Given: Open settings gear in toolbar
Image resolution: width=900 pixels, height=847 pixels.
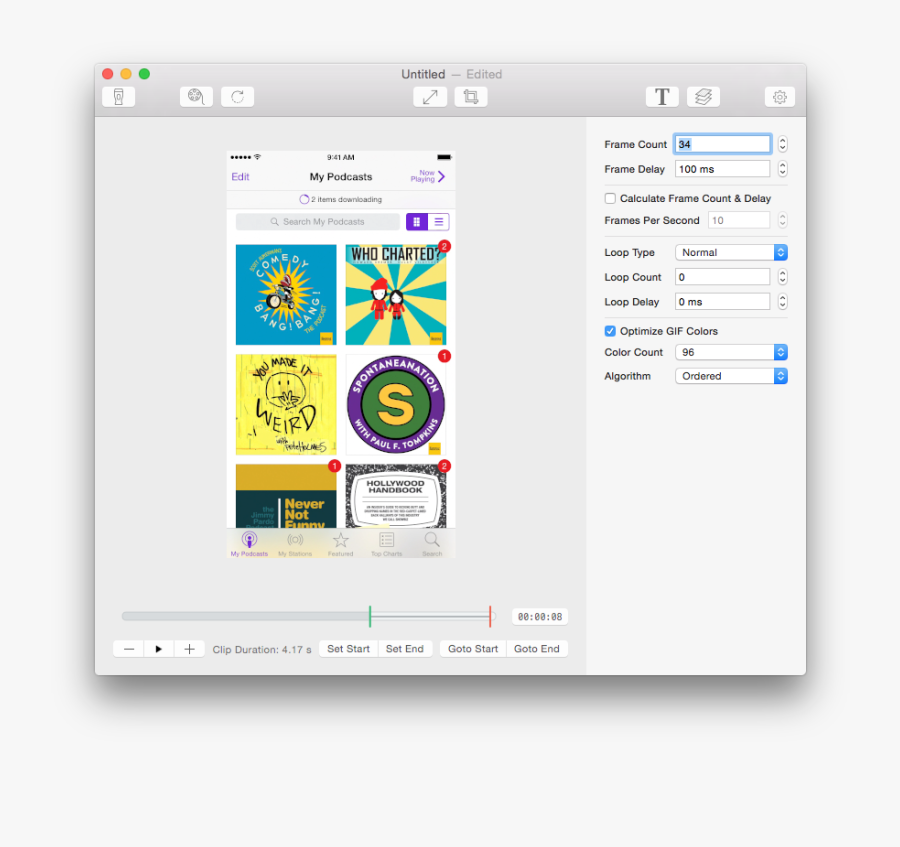Looking at the screenshot, I should [x=780, y=97].
